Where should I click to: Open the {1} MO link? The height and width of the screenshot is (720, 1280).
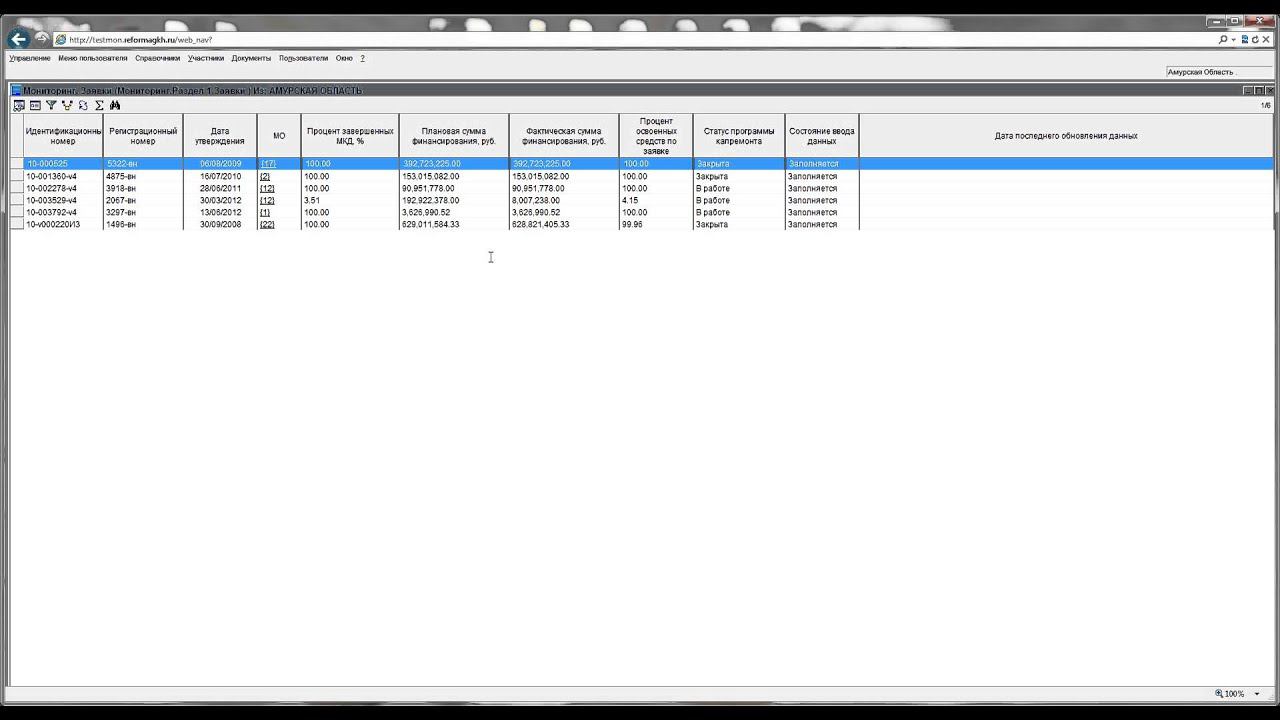(265, 212)
